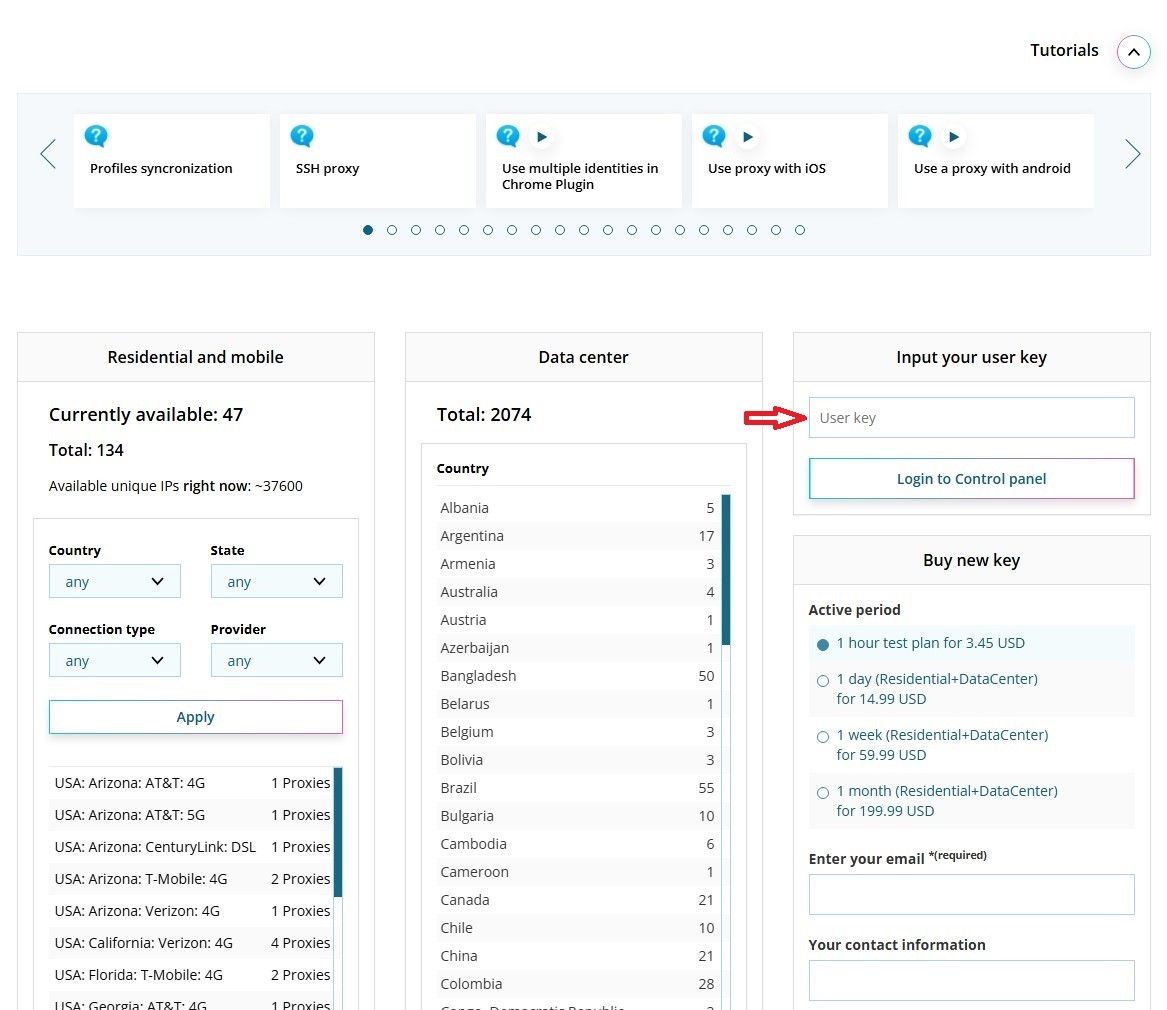The width and height of the screenshot is (1167, 1010).
Task: Select the 1 hour test plan option
Action: 823,644
